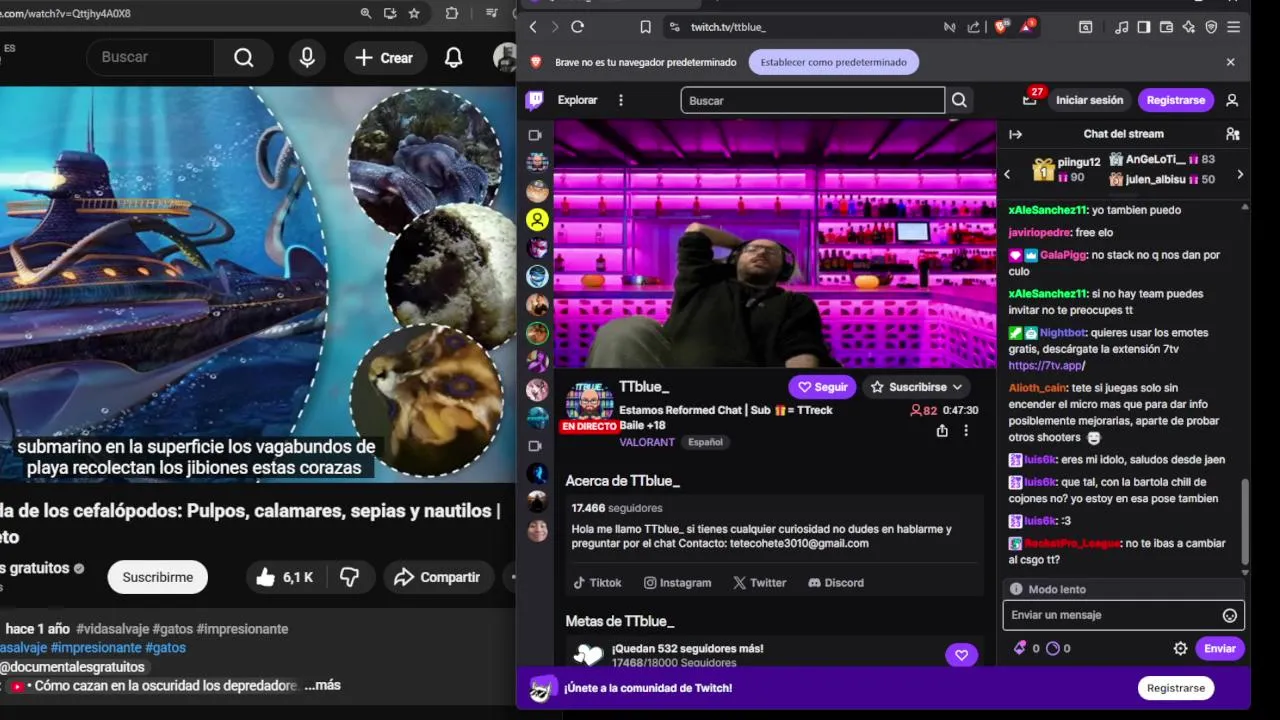Image resolution: width=1280 pixels, height=720 pixels.
Task: Open the Brave hamburger main menu
Action: tap(1234, 27)
